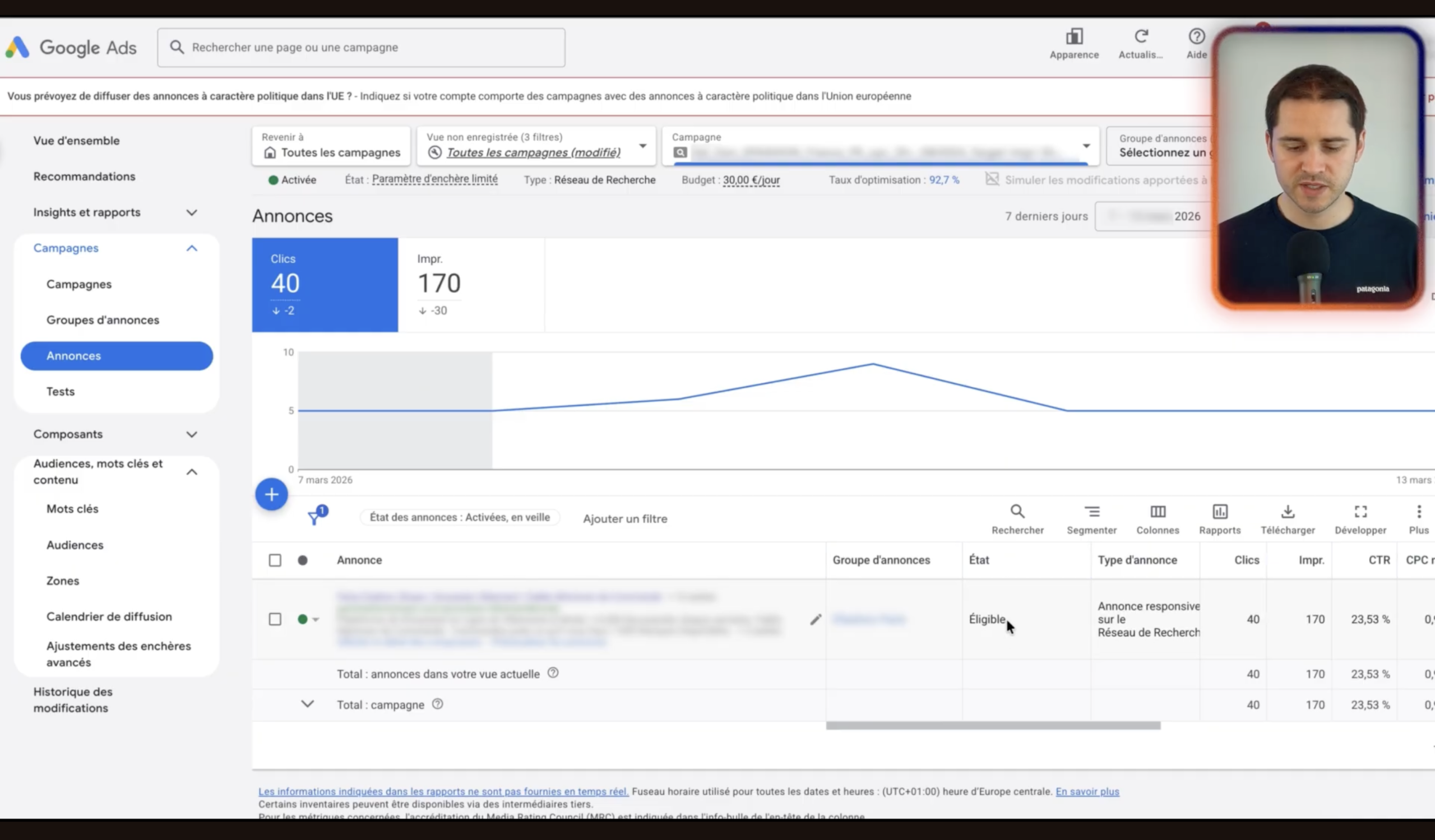Click the 92,7 % optimisation score
The width and height of the screenshot is (1435, 840).
(944, 180)
